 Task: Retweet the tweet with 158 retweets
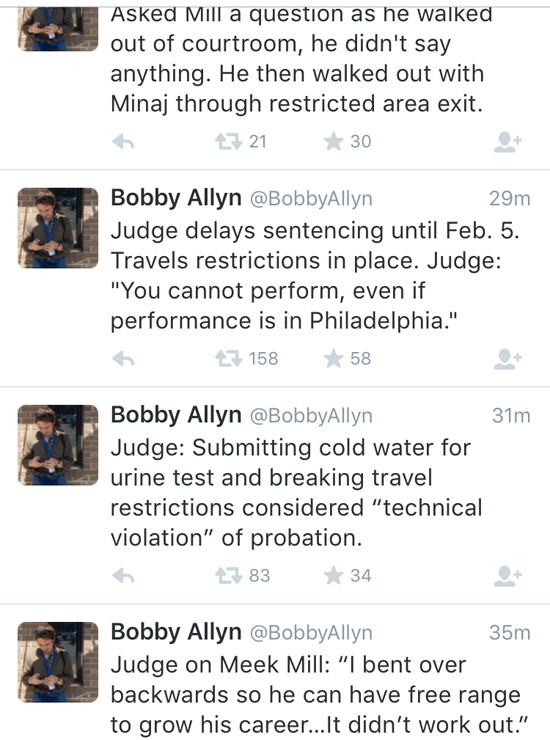[x=228, y=359]
